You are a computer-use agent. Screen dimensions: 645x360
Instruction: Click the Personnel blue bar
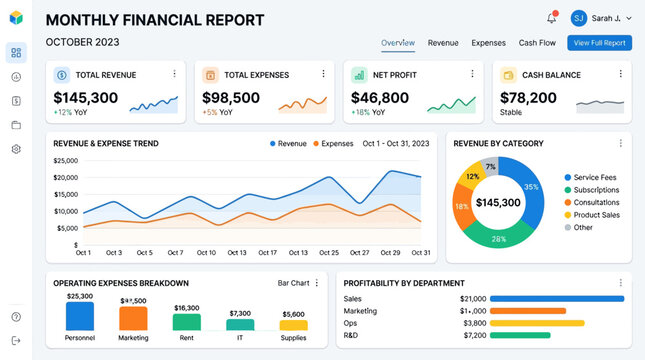[80, 316]
